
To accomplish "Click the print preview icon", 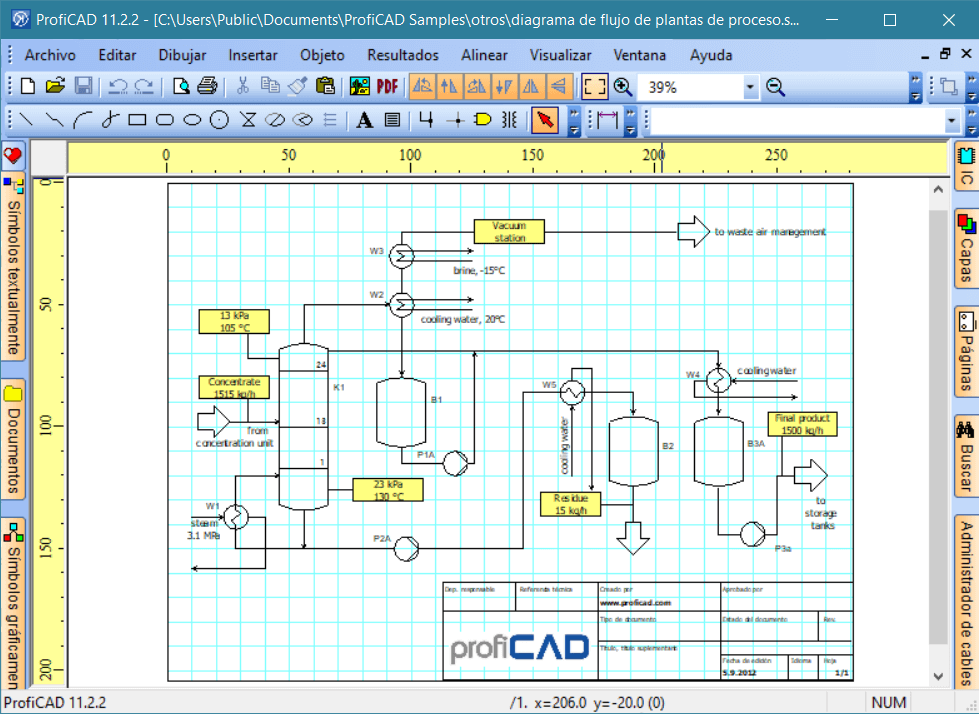I will pos(180,86).
